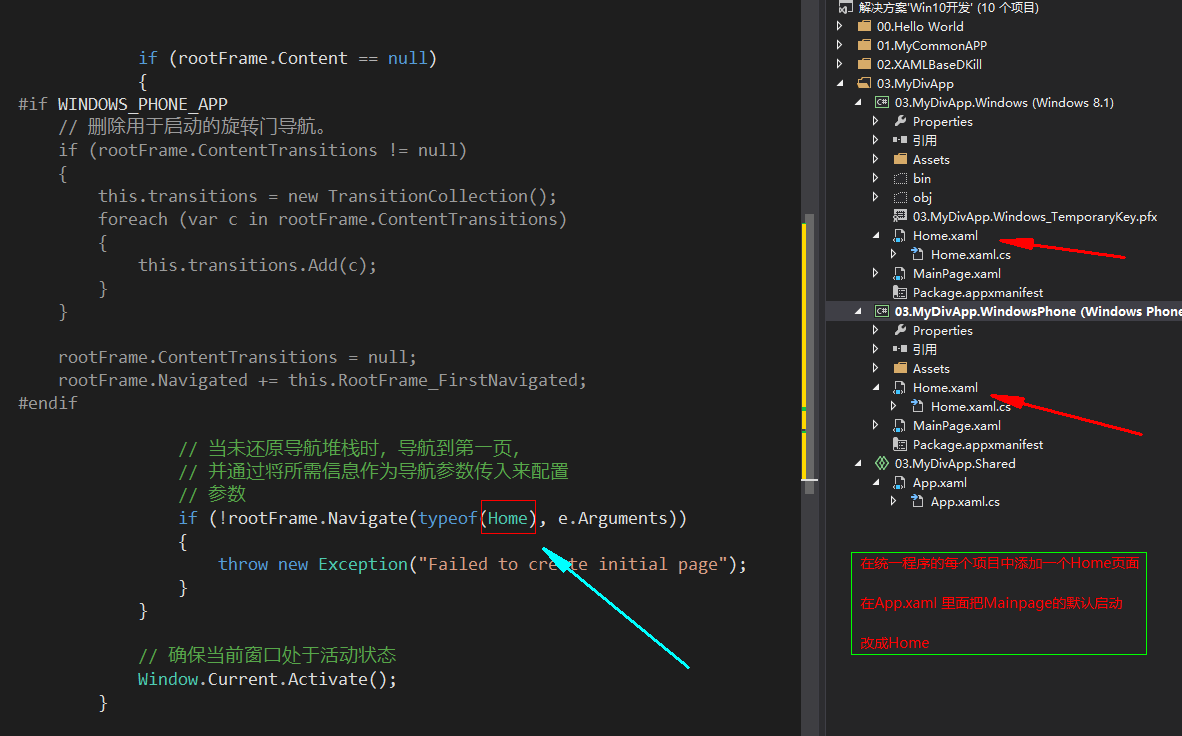This screenshot has height=736, width=1182.
Task: Select 引用 label in the WindowsPhone project
Action: [x=925, y=349]
